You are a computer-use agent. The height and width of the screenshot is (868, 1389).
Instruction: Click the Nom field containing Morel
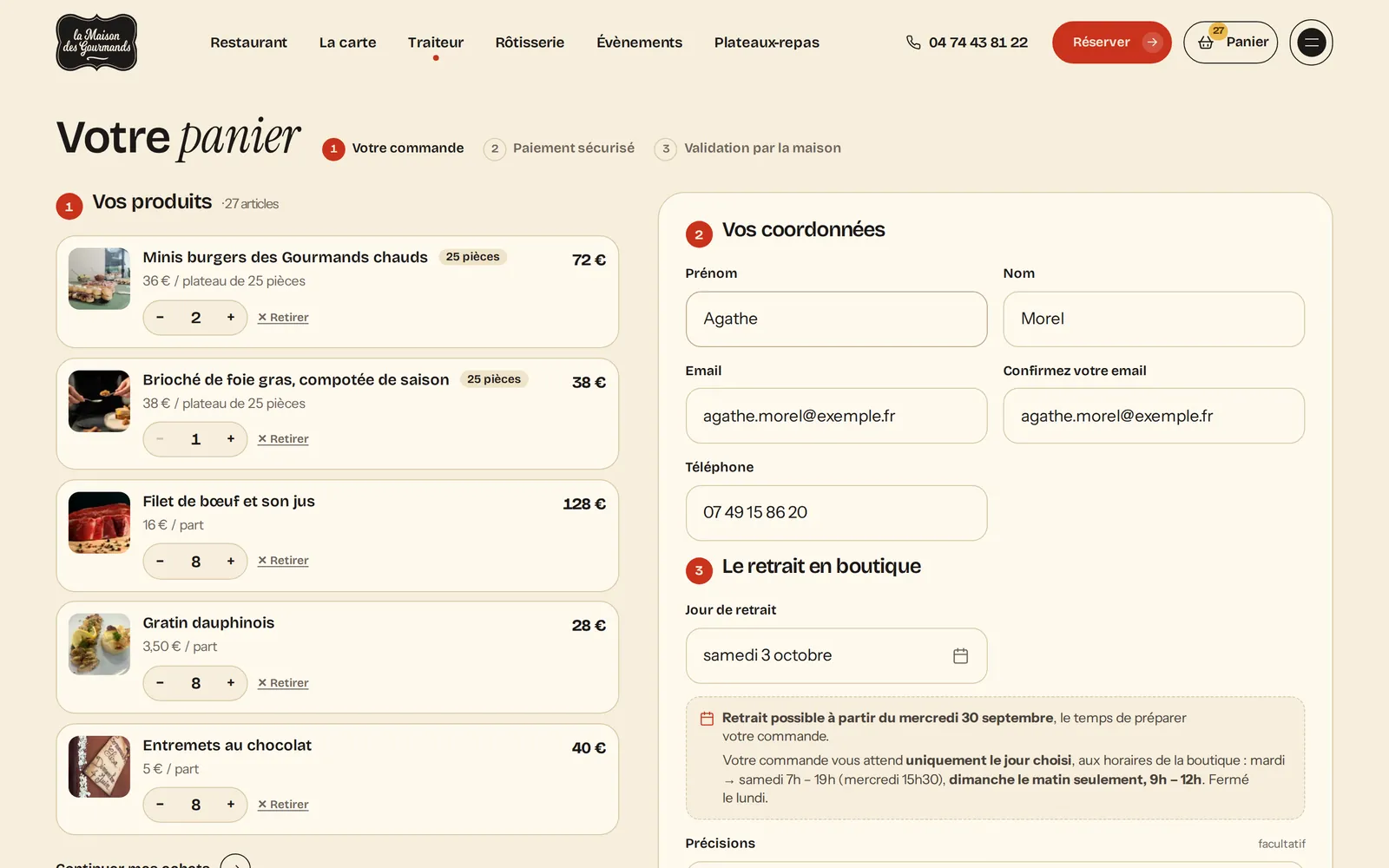(x=1154, y=319)
